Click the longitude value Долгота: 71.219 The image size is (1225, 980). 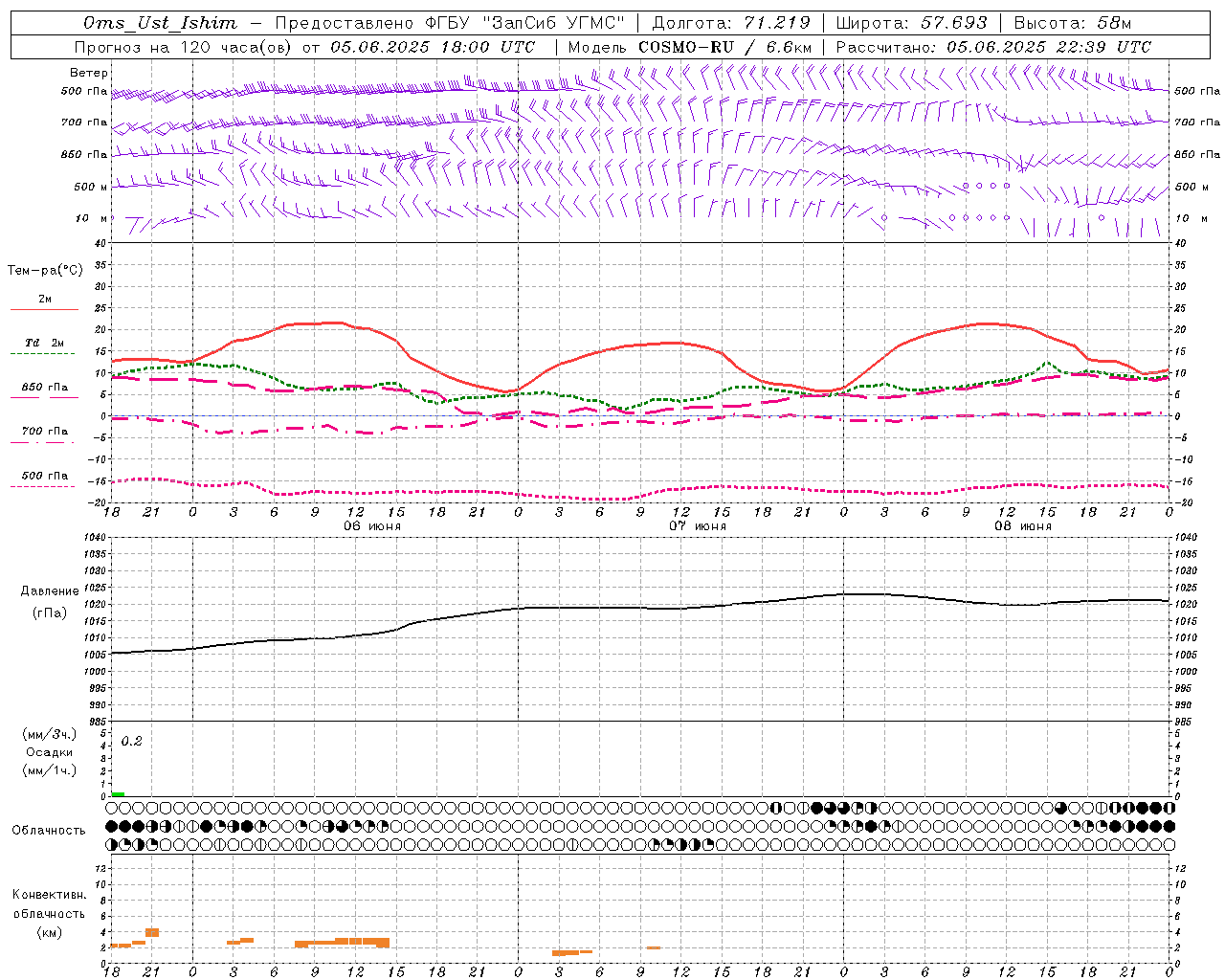click(731, 23)
